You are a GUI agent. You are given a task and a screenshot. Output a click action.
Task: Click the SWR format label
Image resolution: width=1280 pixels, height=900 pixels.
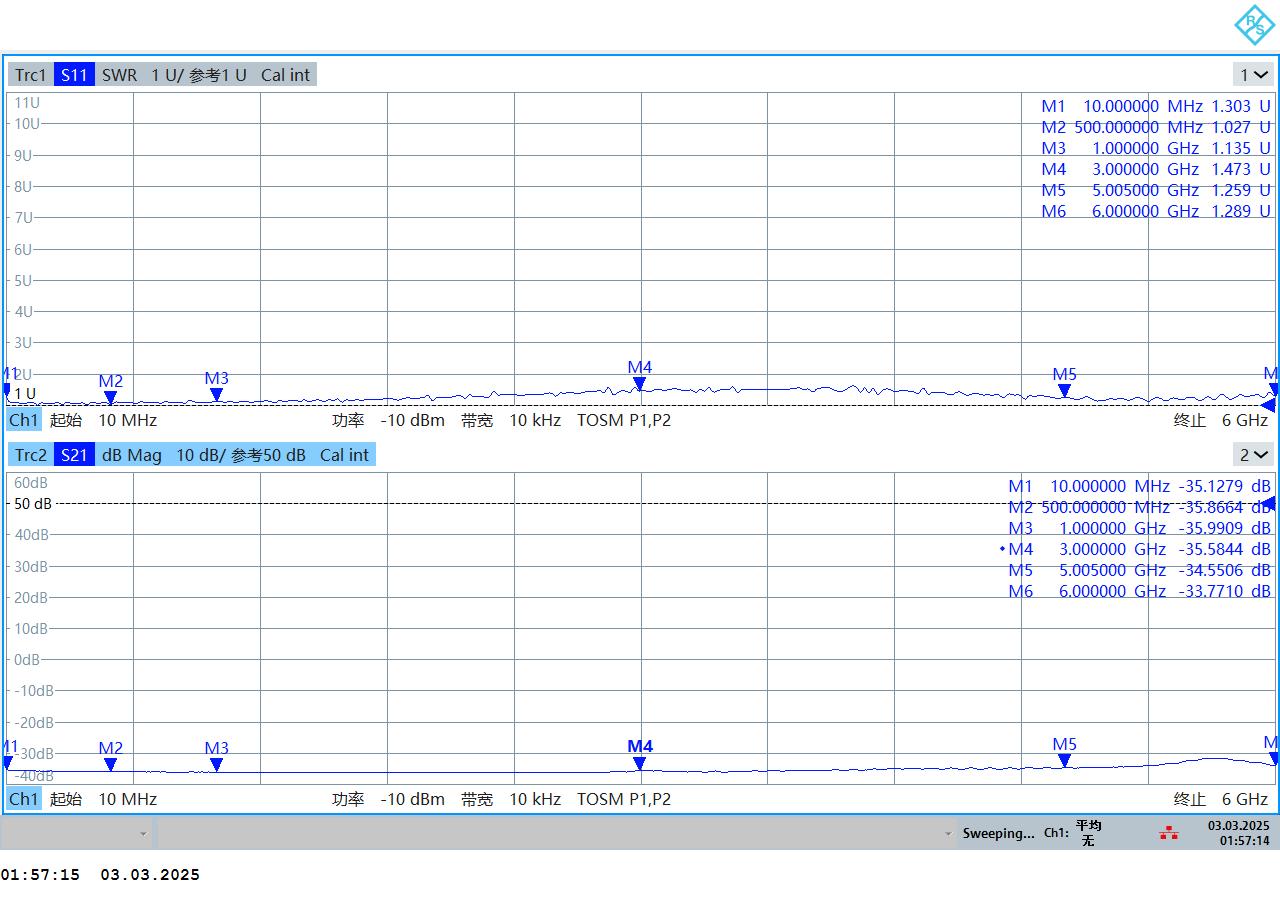click(119, 75)
